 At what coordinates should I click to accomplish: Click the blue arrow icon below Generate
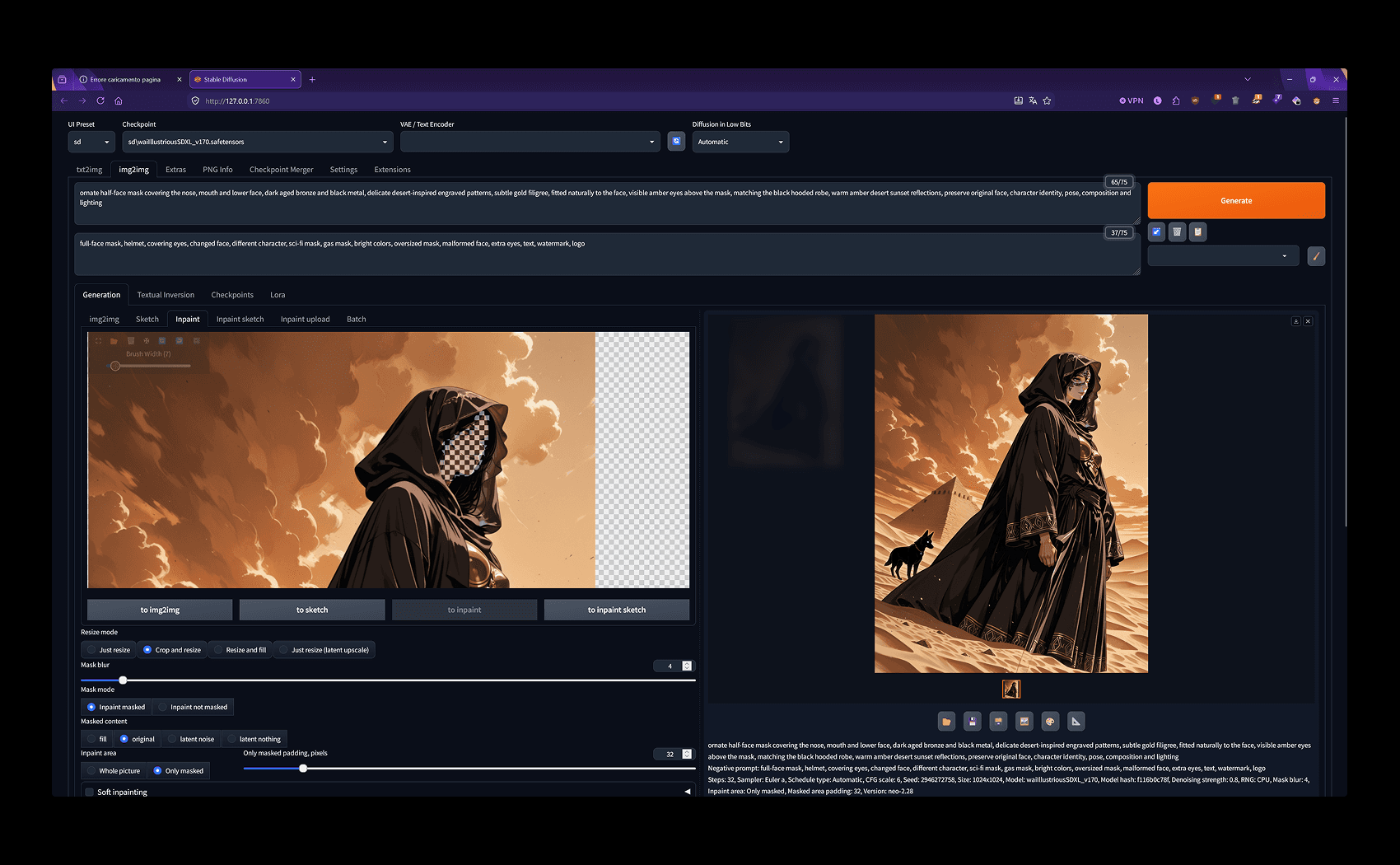1156,232
